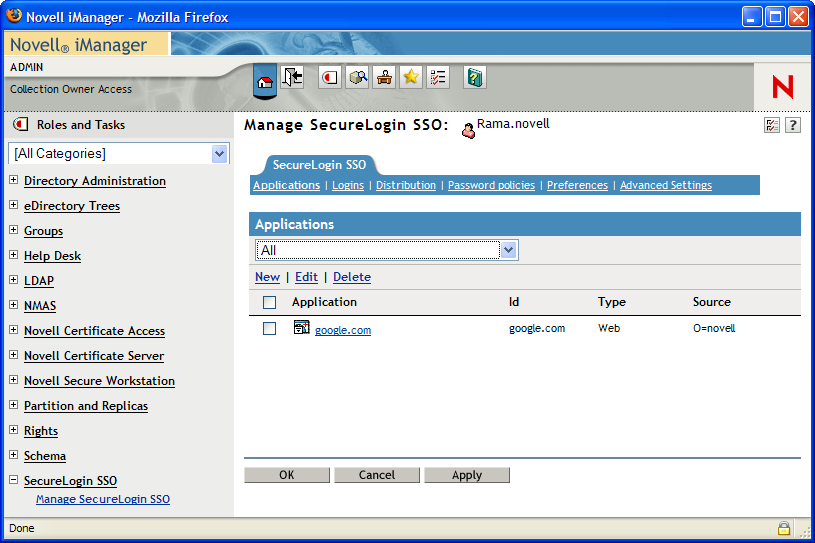The width and height of the screenshot is (815, 543).
Task: Expand Partition and Replicas category
Action: [x=14, y=405]
